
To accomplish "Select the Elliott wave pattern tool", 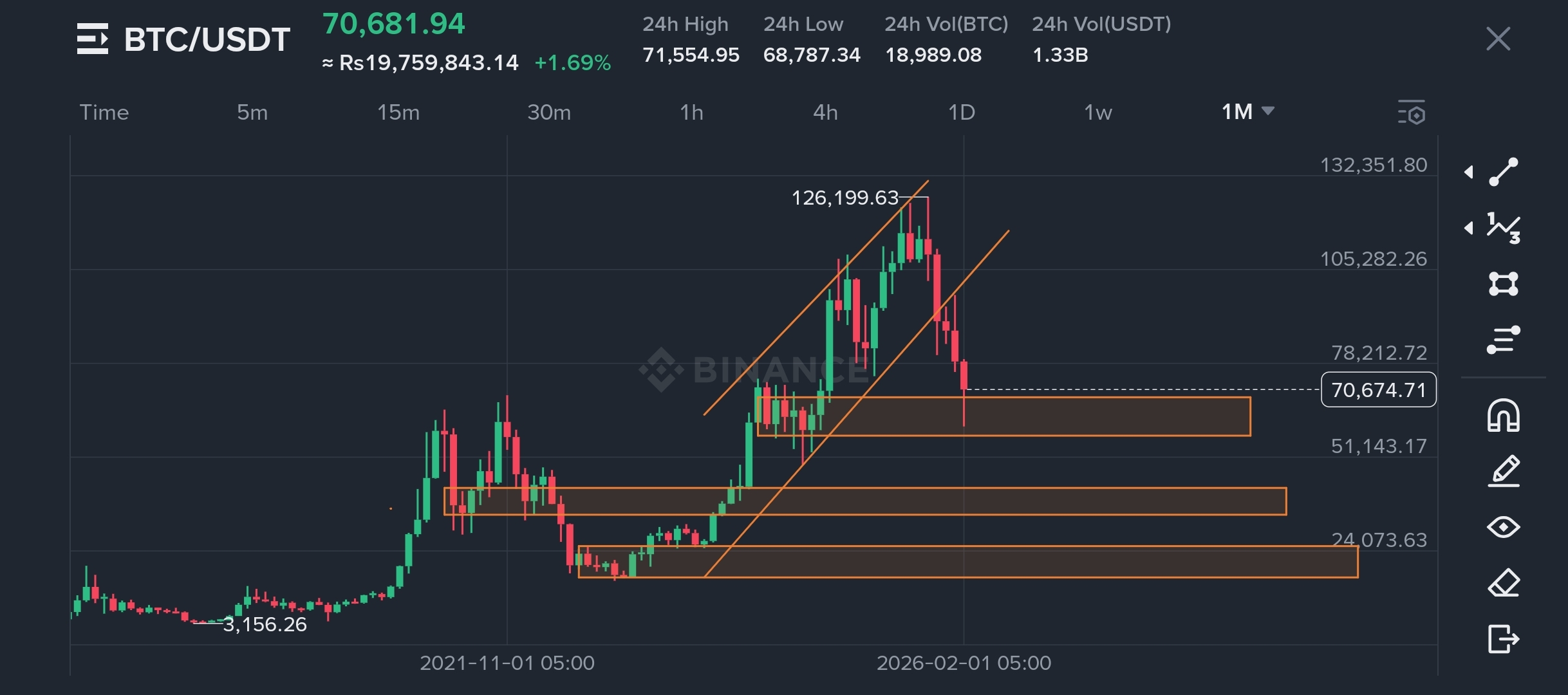I will [1504, 228].
